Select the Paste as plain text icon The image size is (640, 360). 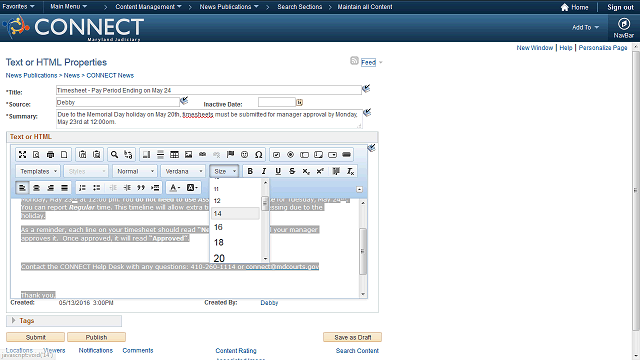82,155
